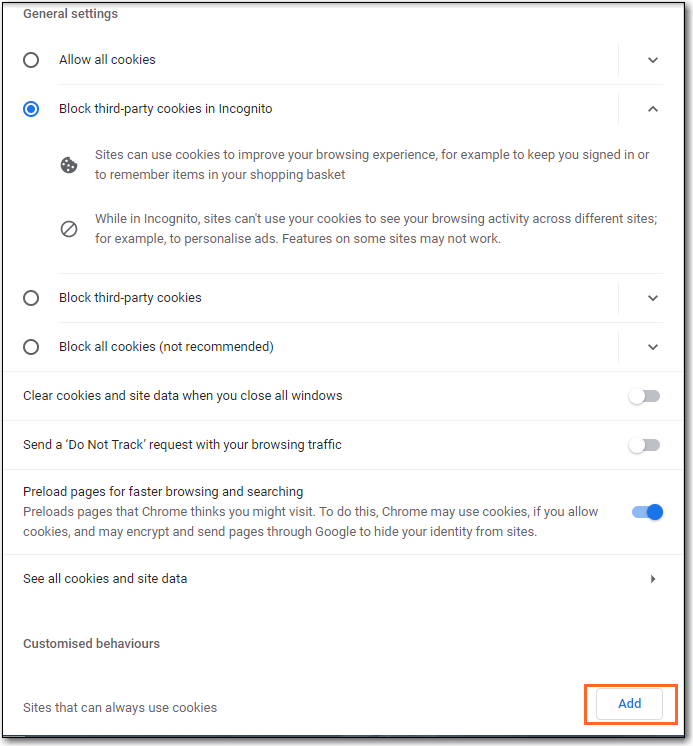Viewport: 693px width, 746px height.
Task: Click the Preload pages for faster browsing heading
Action: click(163, 491)
